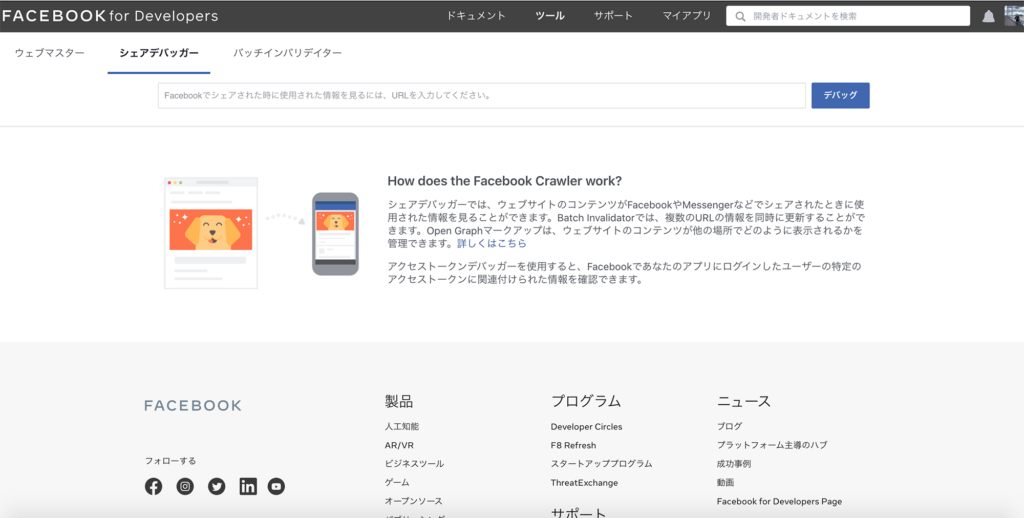1024x518 pixels.
Task: Click the search magnifier icon
Action: coord(740,16)
